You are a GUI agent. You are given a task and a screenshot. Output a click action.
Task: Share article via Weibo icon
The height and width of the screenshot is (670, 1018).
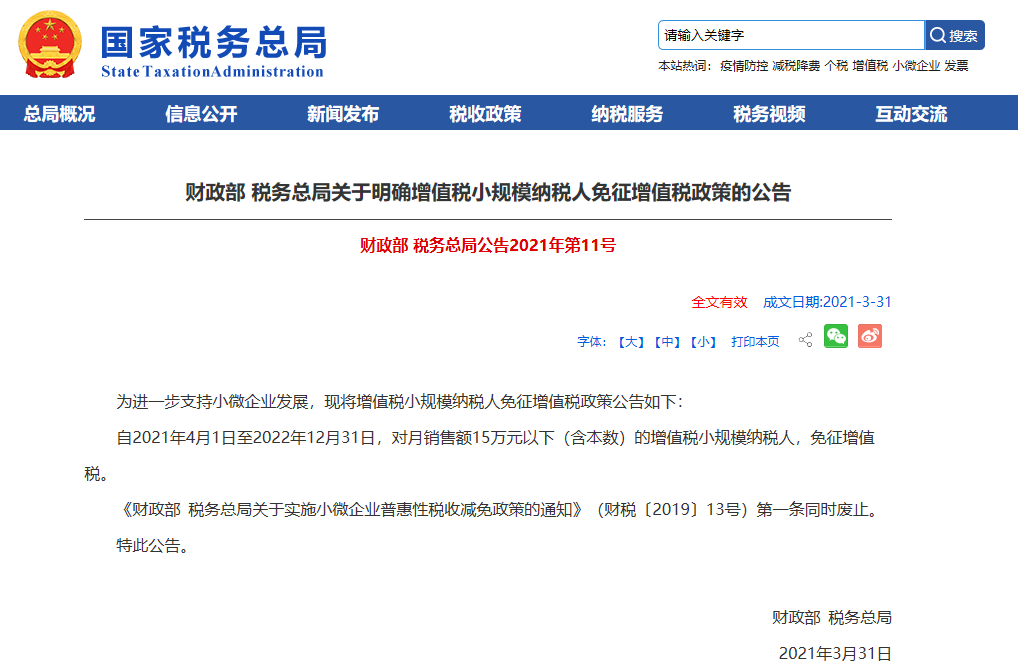point(869,337)
